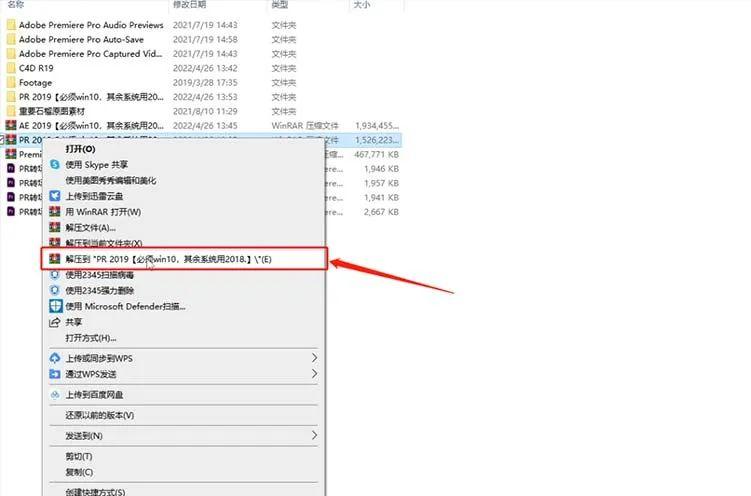Click the size value 467,771 KB
The height and width of the screenshot is (496, 751).
[x=376, y=154]
